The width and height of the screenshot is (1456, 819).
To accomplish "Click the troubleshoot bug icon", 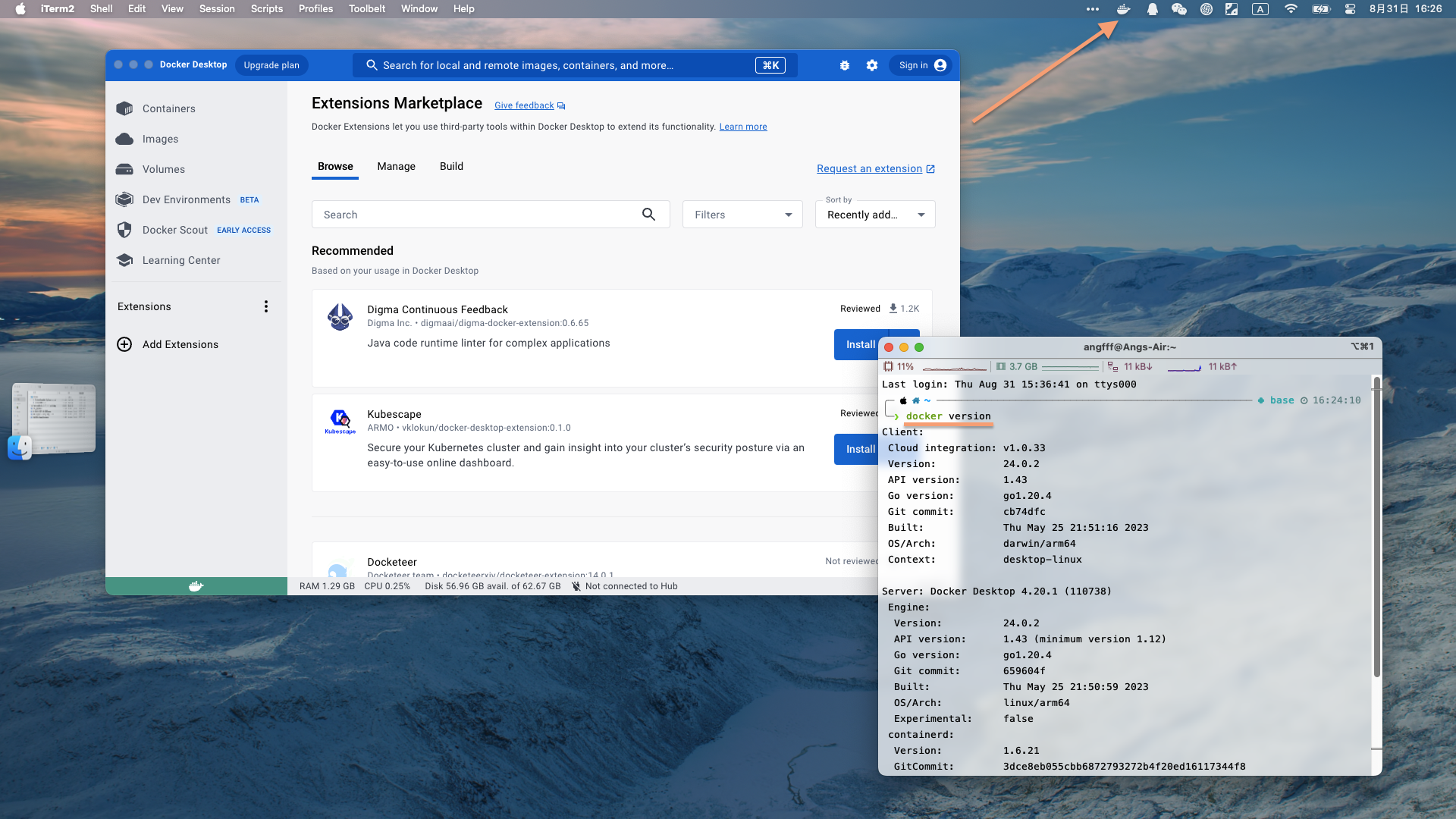I will click(845, 65).
